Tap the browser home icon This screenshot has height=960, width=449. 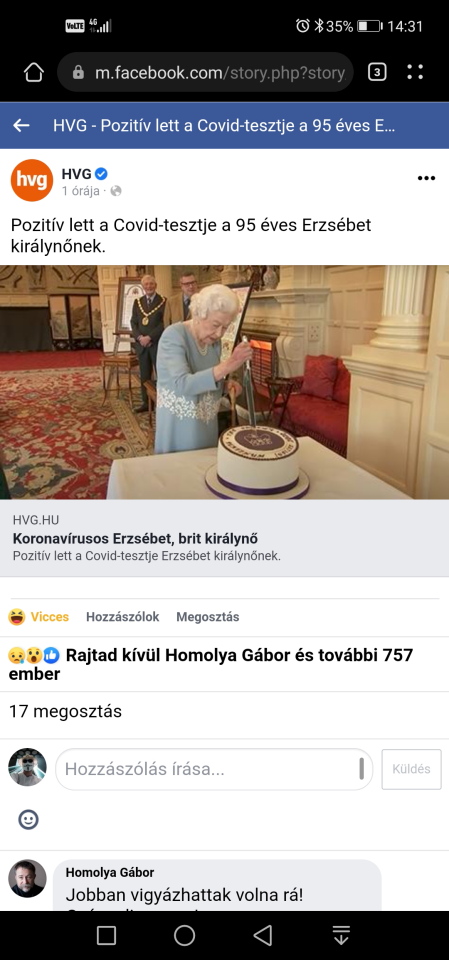(34, 73)
